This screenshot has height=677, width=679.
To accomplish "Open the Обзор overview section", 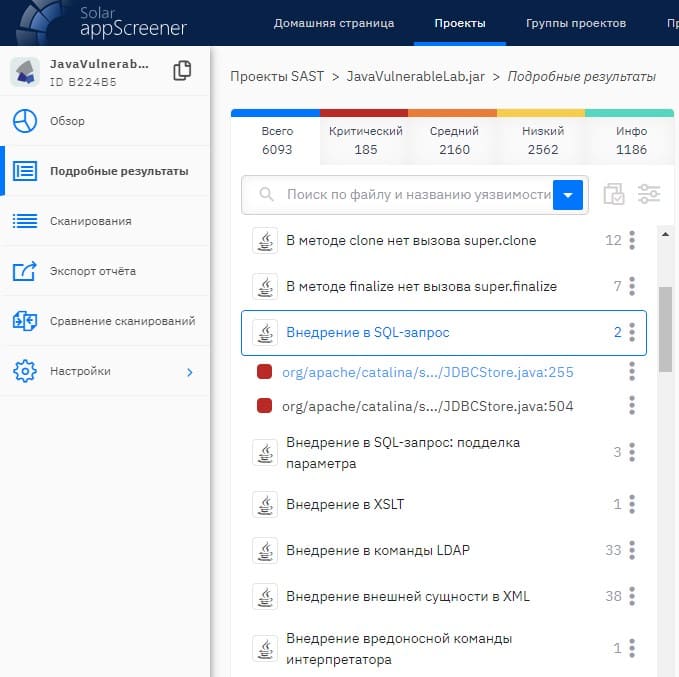I will [105, 121].
